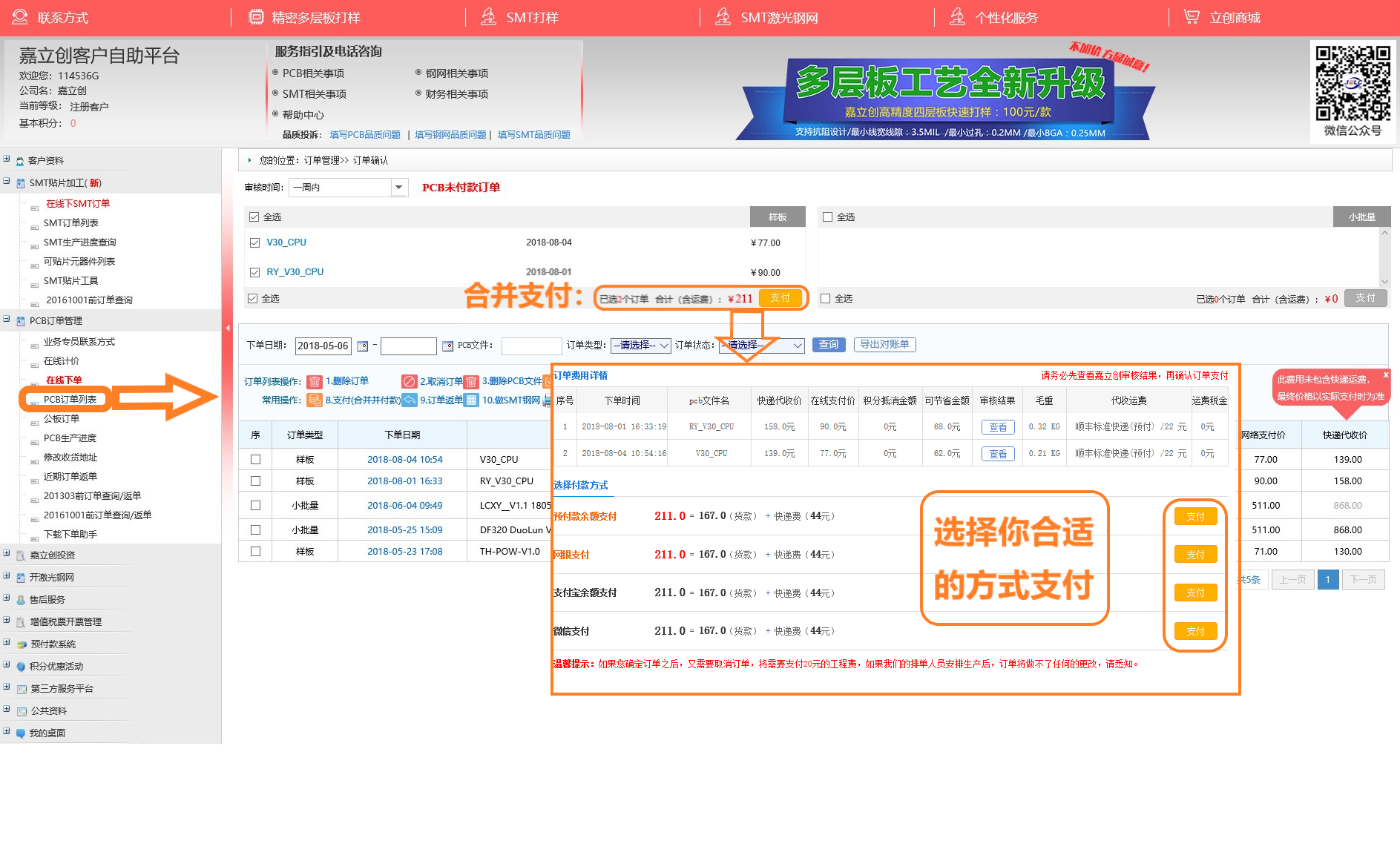The height and width of the screenshot is (858, 1400).
Task: Open the 订单类型 dropdown
Action: coord(641,346)
